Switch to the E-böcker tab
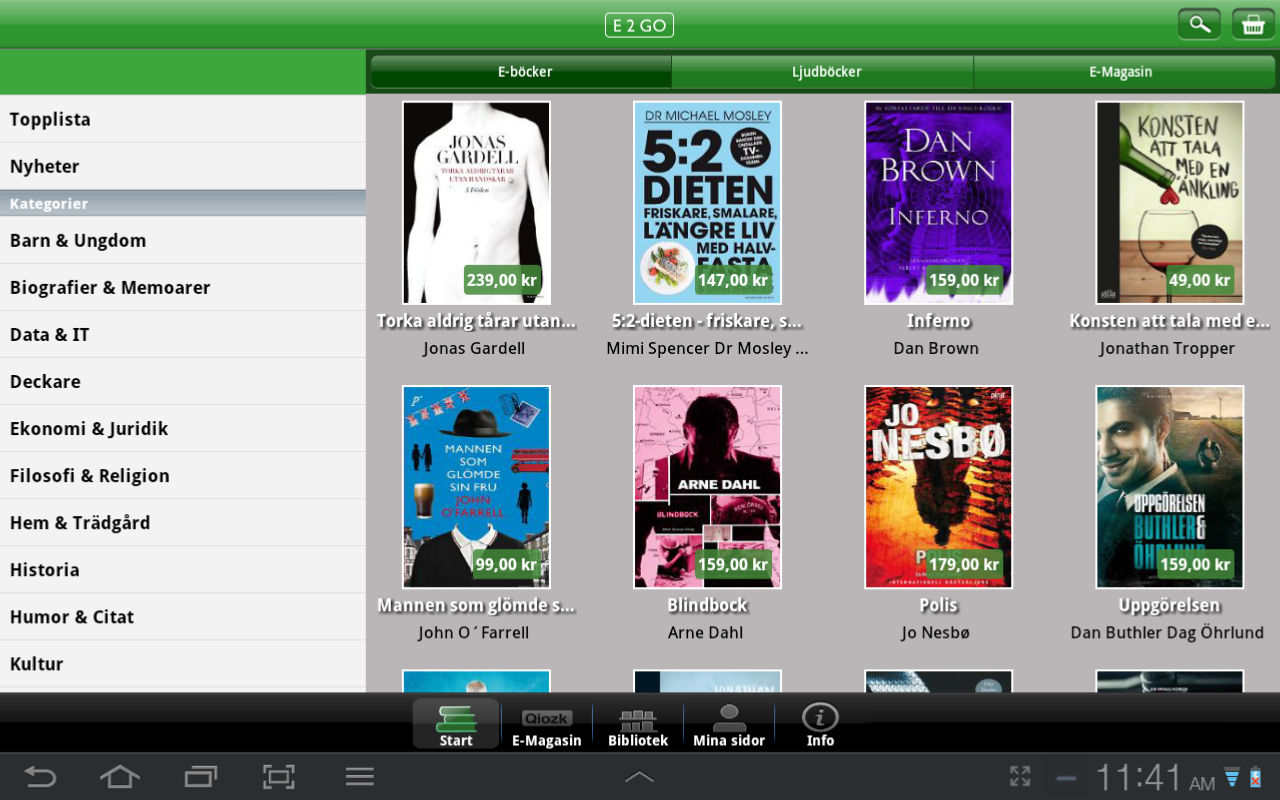This screenshot has height=800, width=1280. click(521, 72)
